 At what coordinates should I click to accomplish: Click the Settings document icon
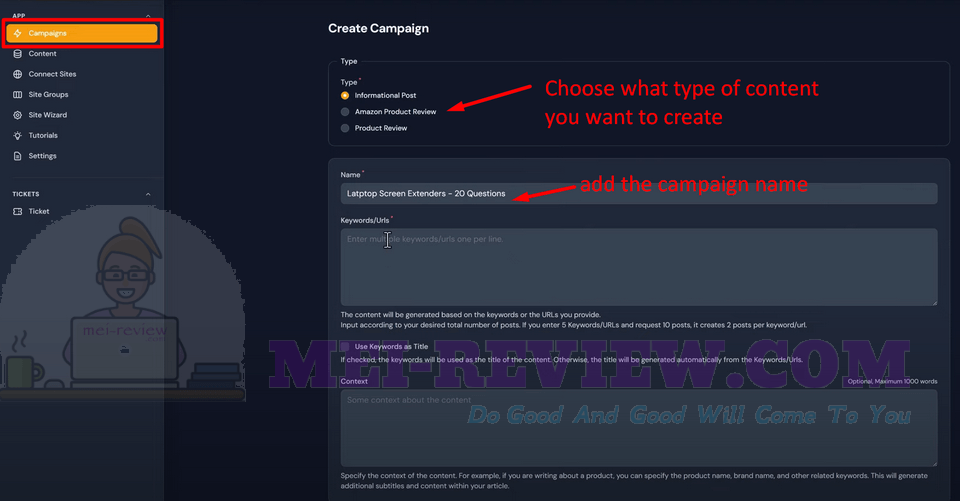pos(18,156)
